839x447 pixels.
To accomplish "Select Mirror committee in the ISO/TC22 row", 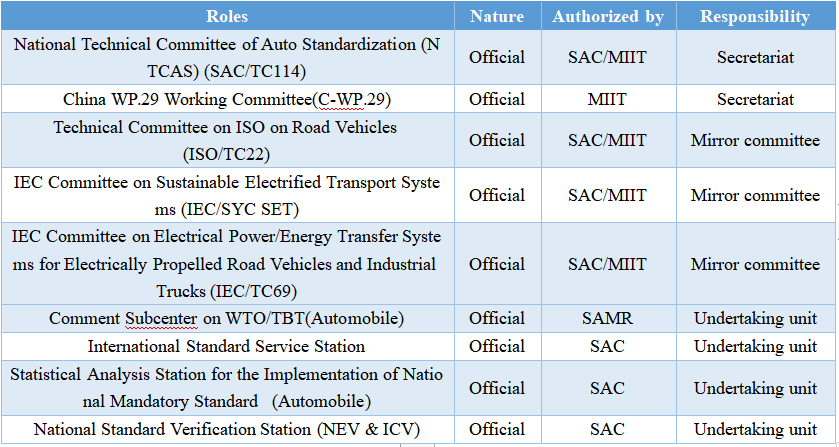I will tap(755, 140).
